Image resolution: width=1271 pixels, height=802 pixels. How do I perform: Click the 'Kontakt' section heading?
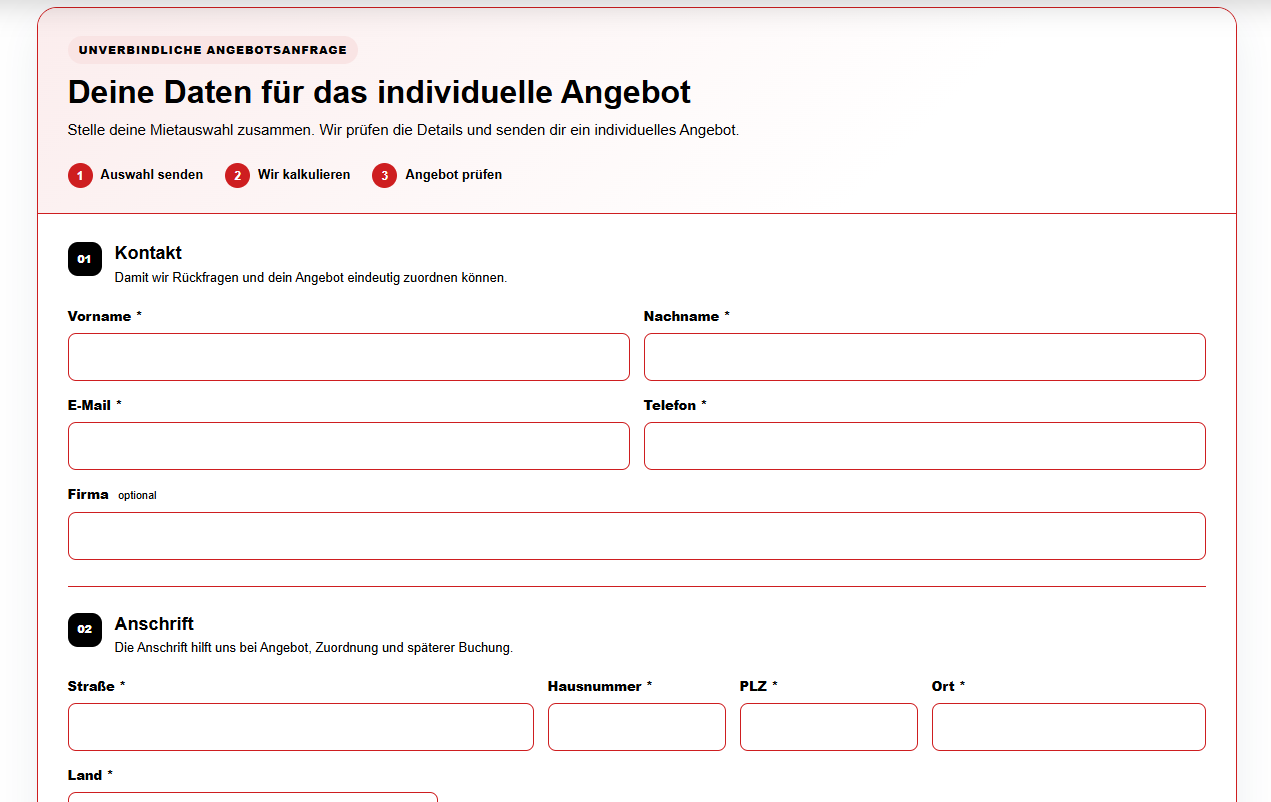148,253
